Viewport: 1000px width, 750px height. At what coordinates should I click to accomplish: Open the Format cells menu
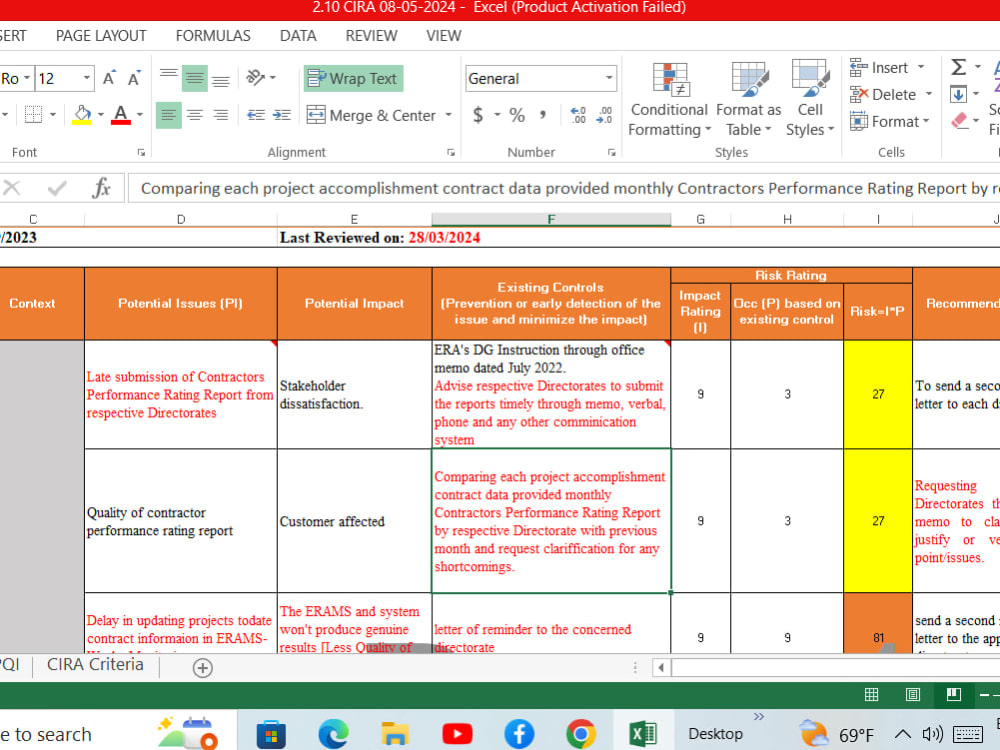click(889, 121)
